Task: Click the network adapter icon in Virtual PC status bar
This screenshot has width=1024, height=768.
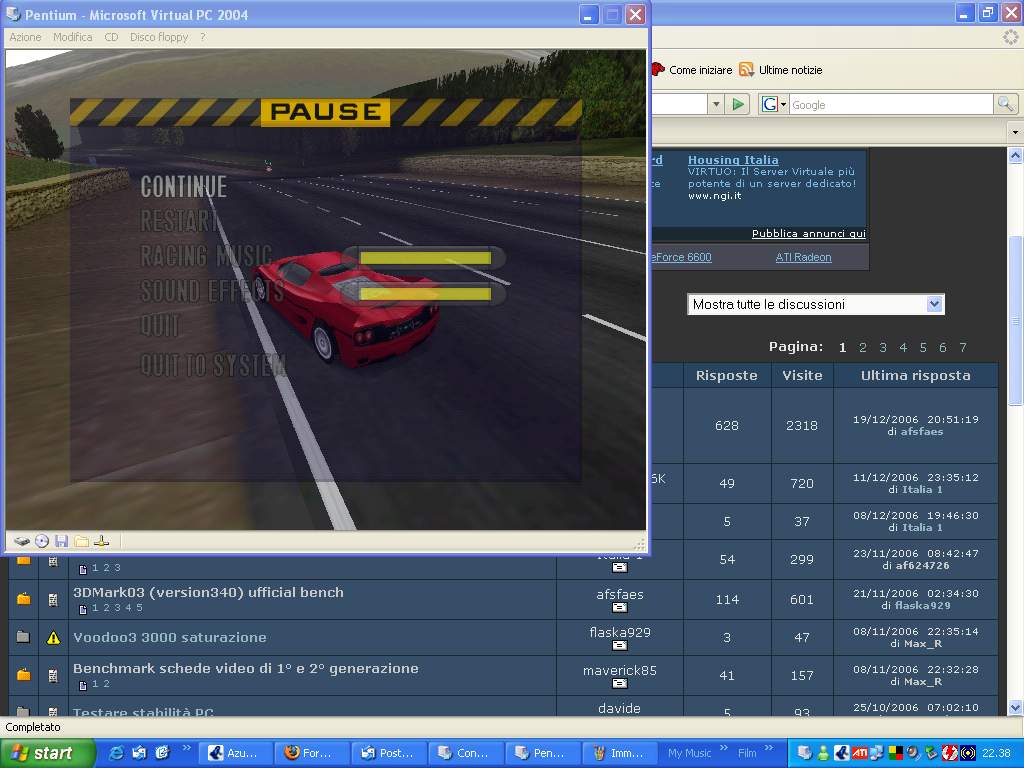Action: point(101,541)
